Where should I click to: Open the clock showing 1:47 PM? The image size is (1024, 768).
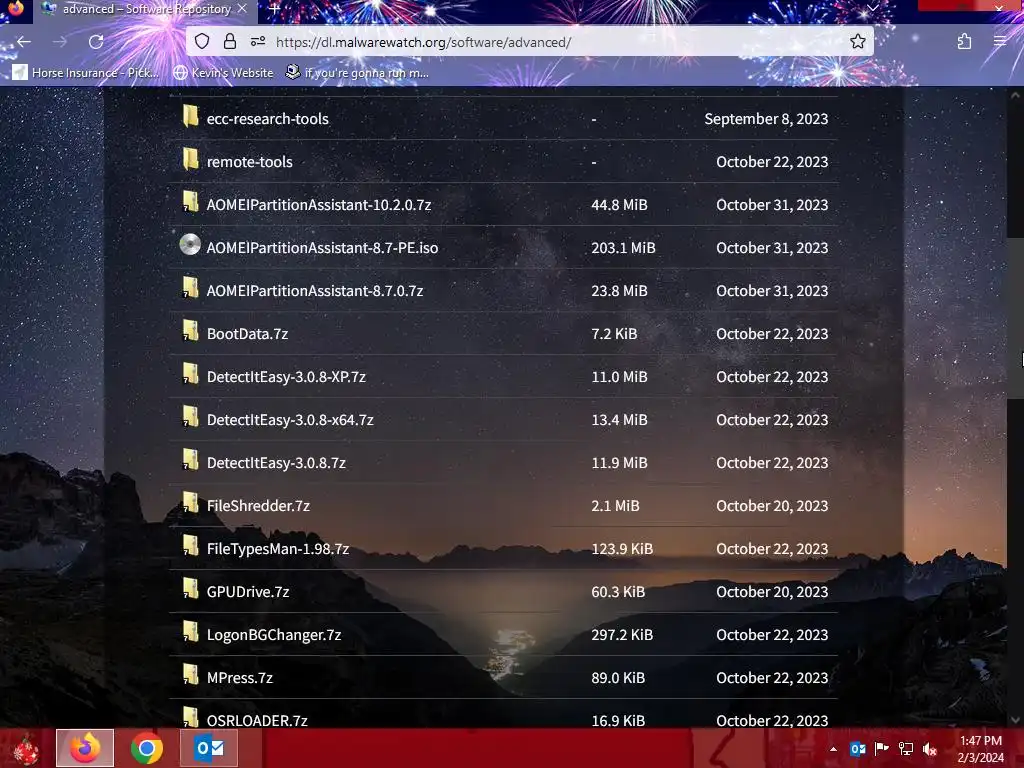980,749
